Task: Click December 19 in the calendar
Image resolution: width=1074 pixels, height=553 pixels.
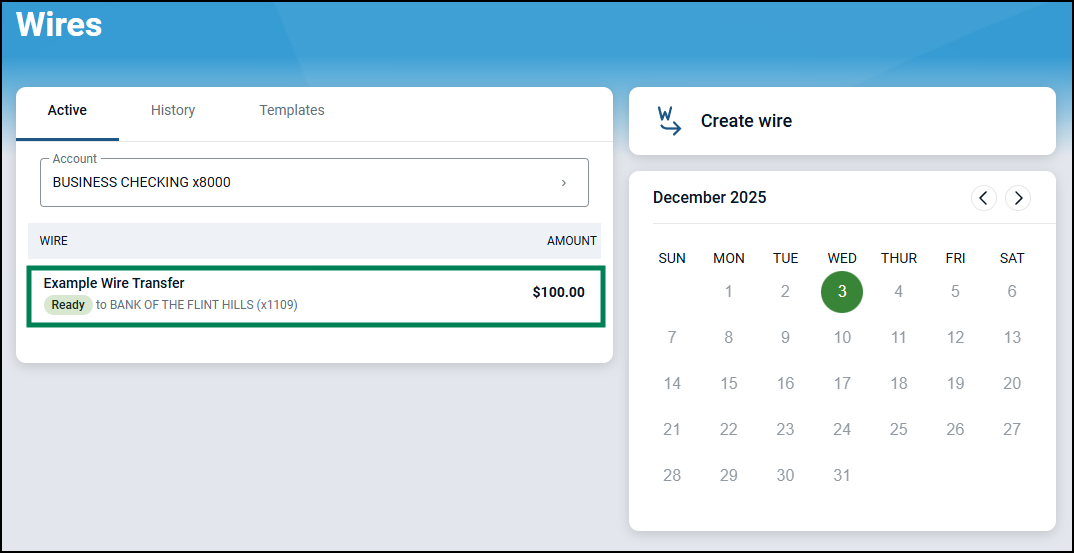Action: tap(955, 383)
